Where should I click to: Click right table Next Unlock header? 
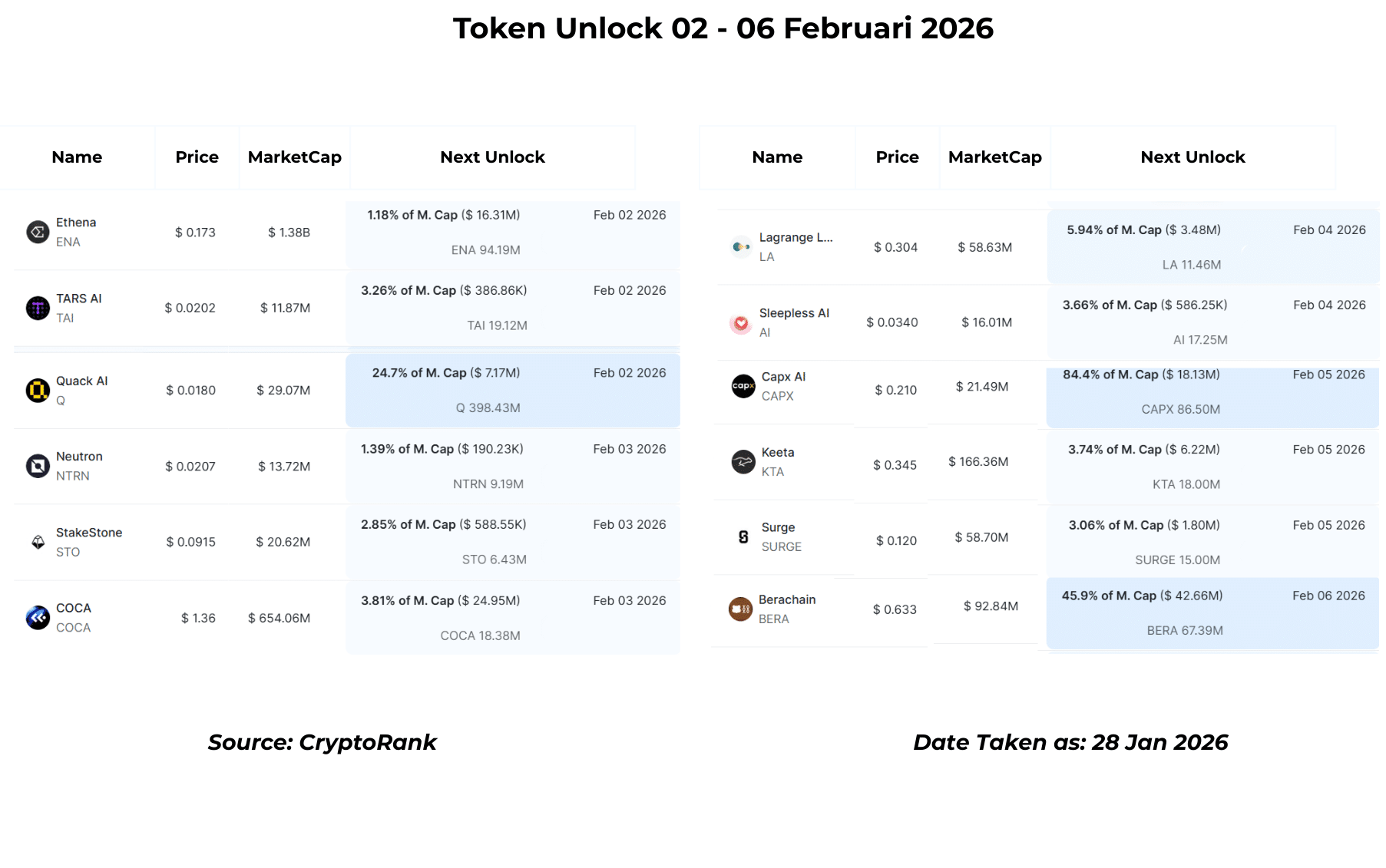point(1192,157)
